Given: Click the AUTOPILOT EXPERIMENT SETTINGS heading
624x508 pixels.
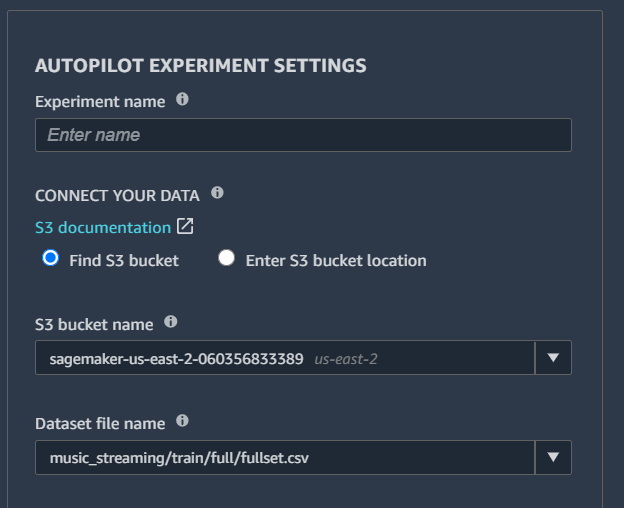Looking at the screenshot, I should coord(201,66).
